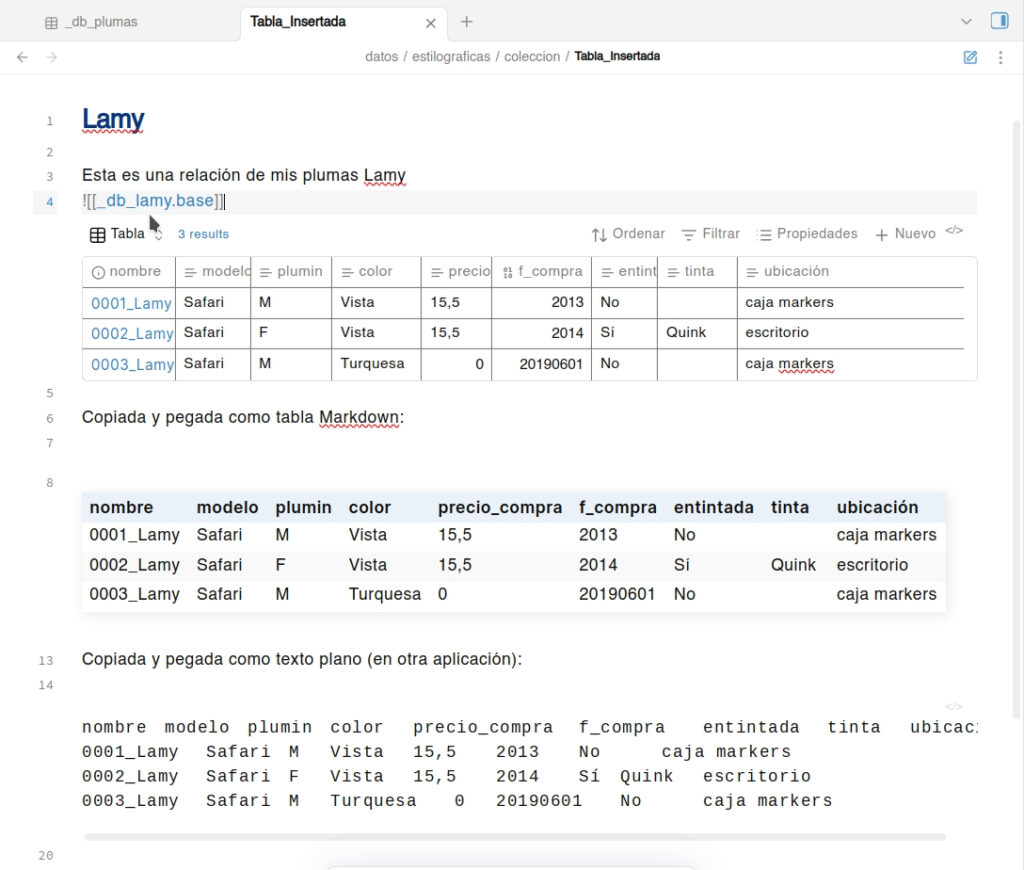Click the horizontal scrollbar under the plain text block
This screenshot has width=1024, height=870.
pos(515,836)
